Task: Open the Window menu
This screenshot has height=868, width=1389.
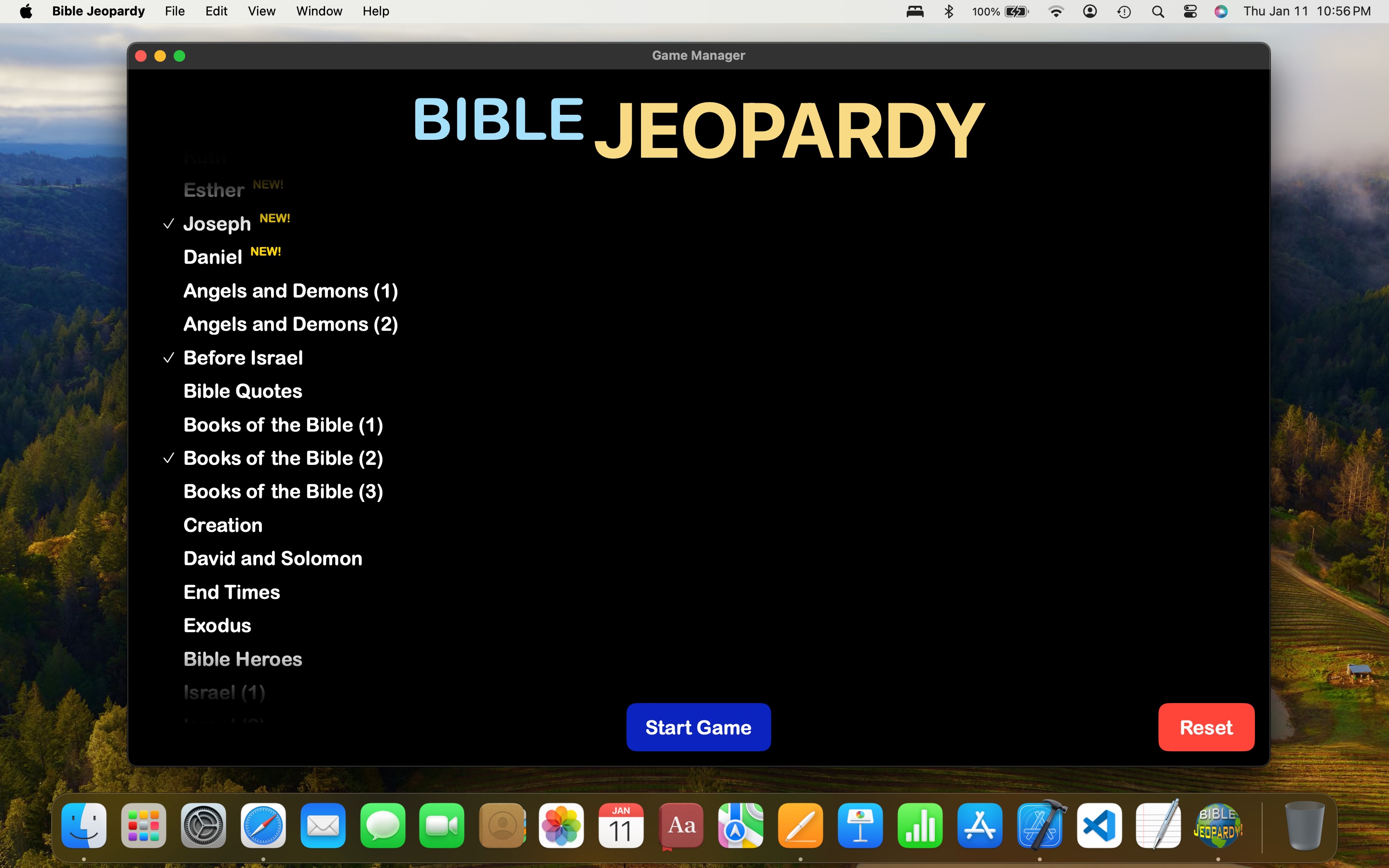Action: (x=319, y=12)
